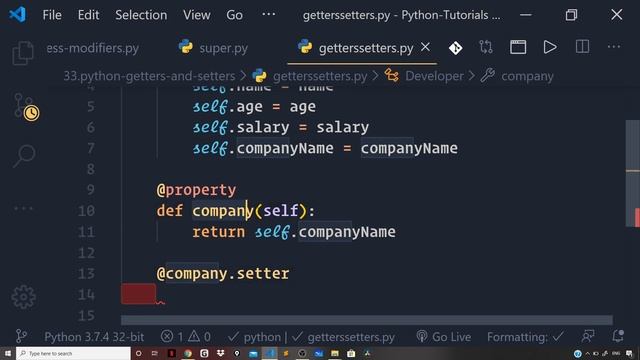The height and width of the screenshot is (360, 640).
Task: Click the 'self.salary = salary' line
Action: (x=281, y=127)
